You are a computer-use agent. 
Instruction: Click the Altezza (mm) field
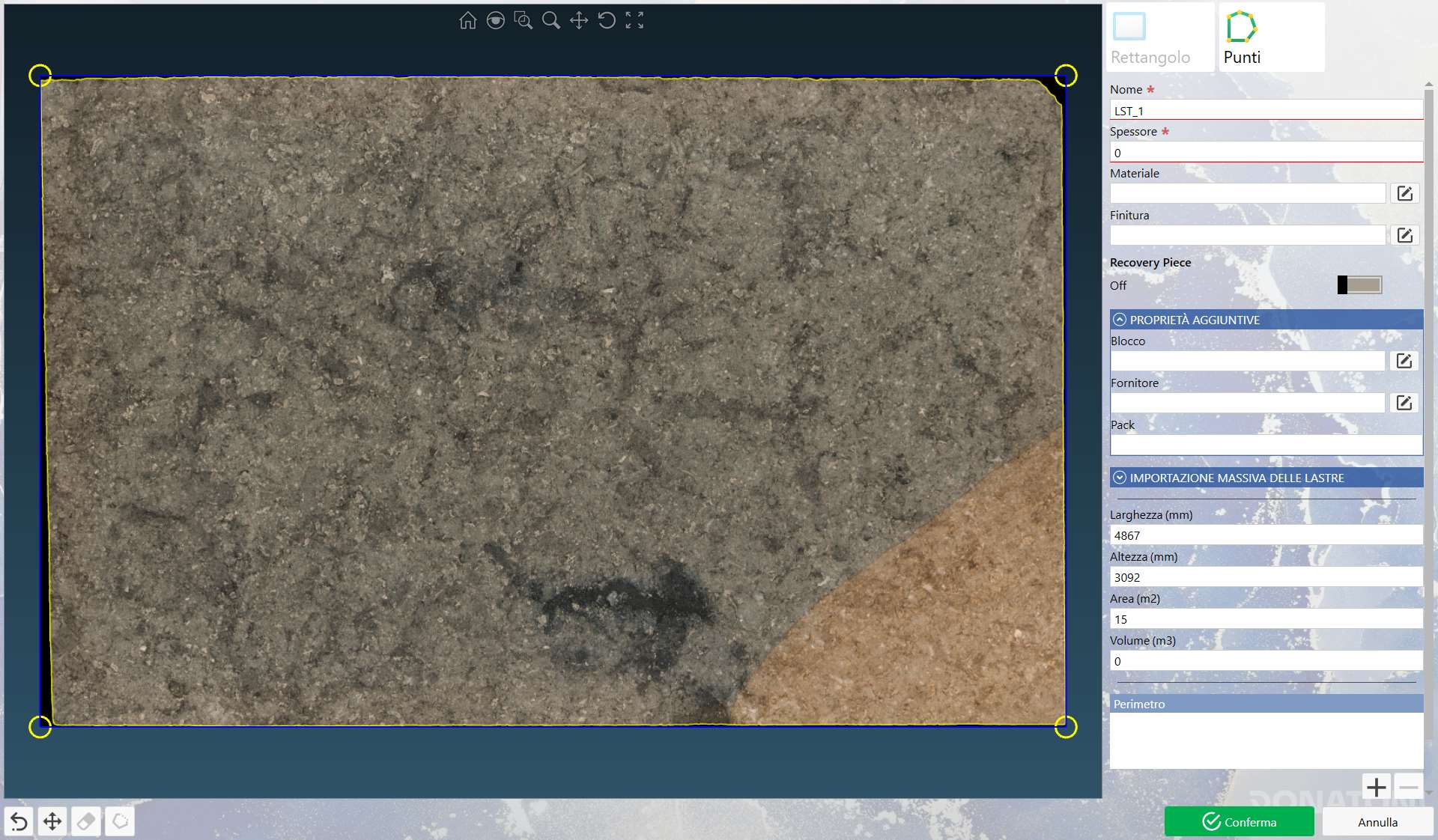[1266, 577]
